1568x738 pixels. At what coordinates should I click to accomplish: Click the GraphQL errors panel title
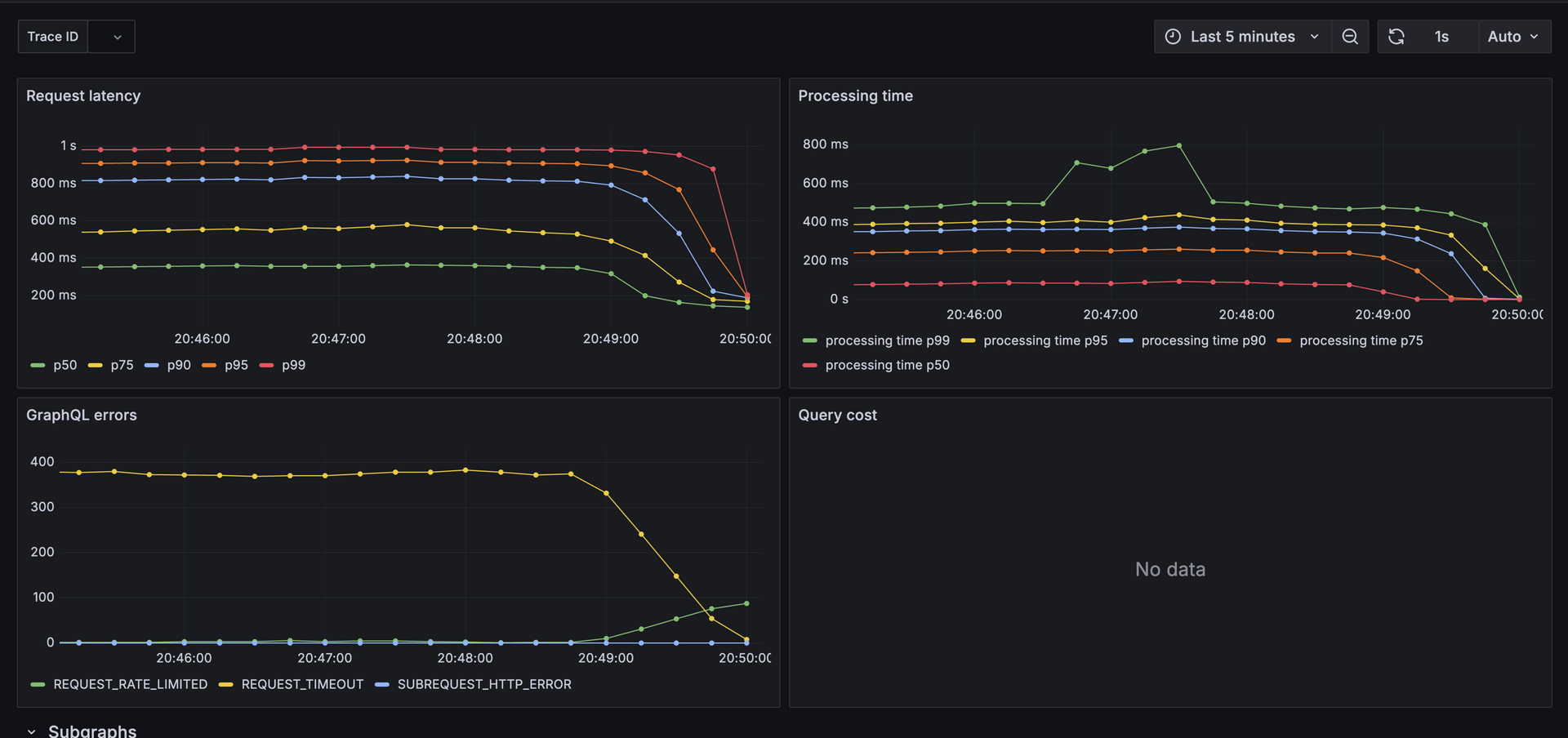82,415
